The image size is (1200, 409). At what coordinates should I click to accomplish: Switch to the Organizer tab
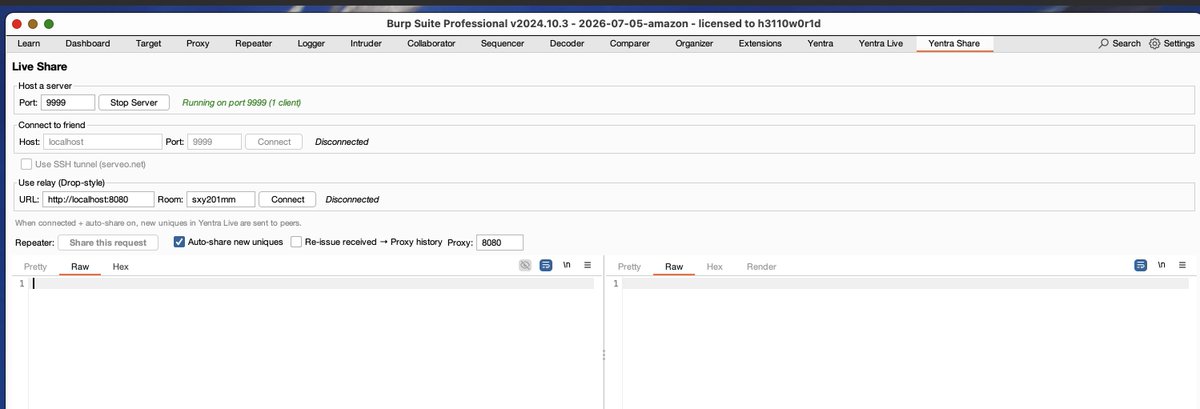tap(694, 43)
